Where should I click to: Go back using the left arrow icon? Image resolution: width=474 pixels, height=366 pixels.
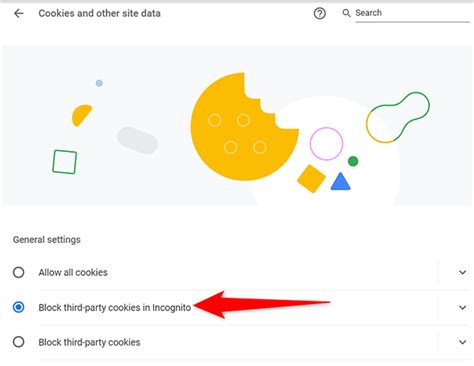click(19, 13)
